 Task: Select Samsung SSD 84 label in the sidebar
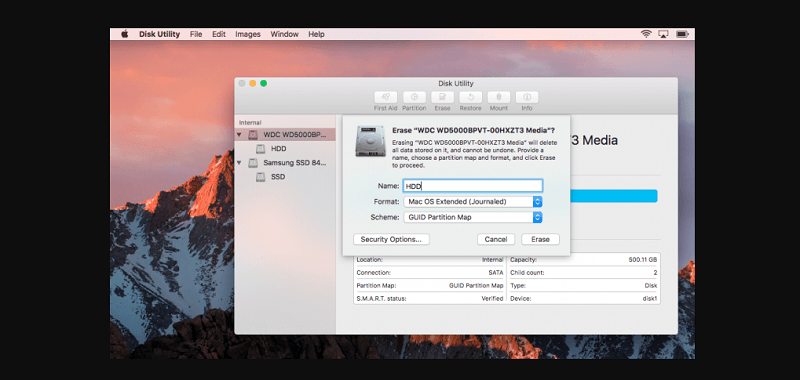295,163
